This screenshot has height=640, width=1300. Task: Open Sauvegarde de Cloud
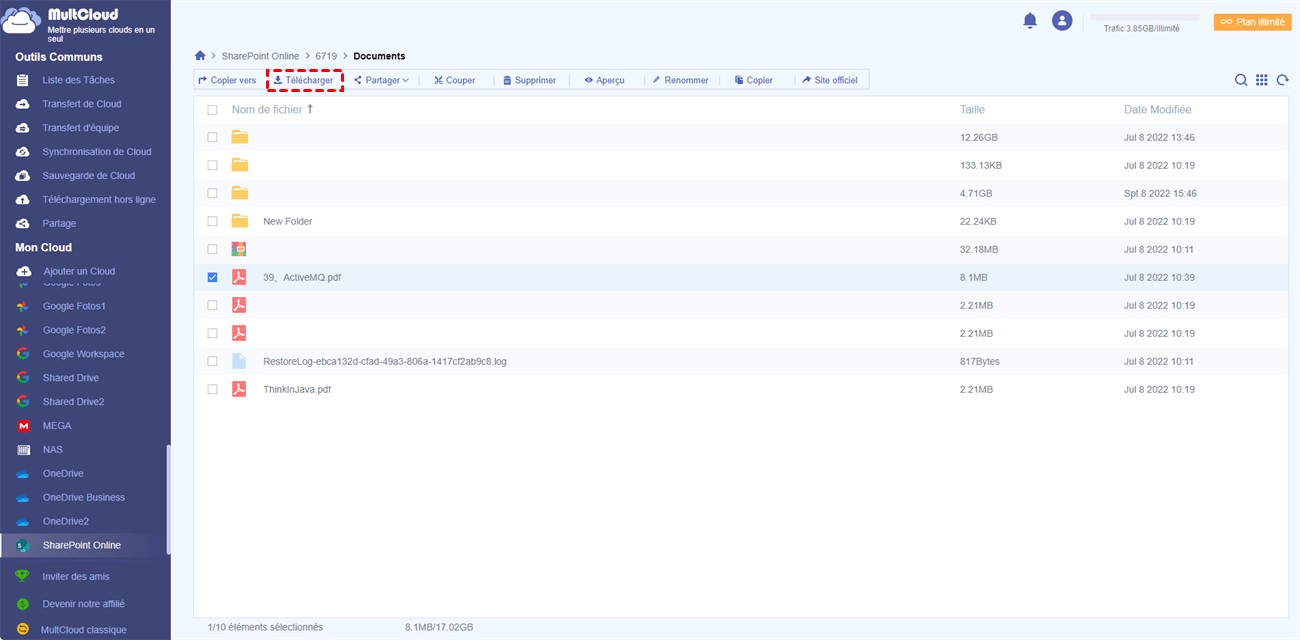pos(88,176)
